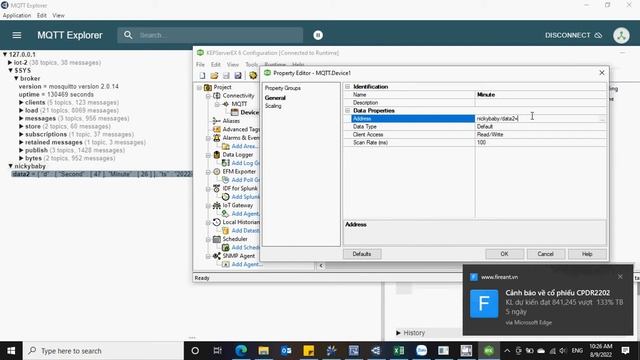Viewport: 640px width, 360px height.
Task: Open Task View on taskbar
Action: [x=218, y=351]
